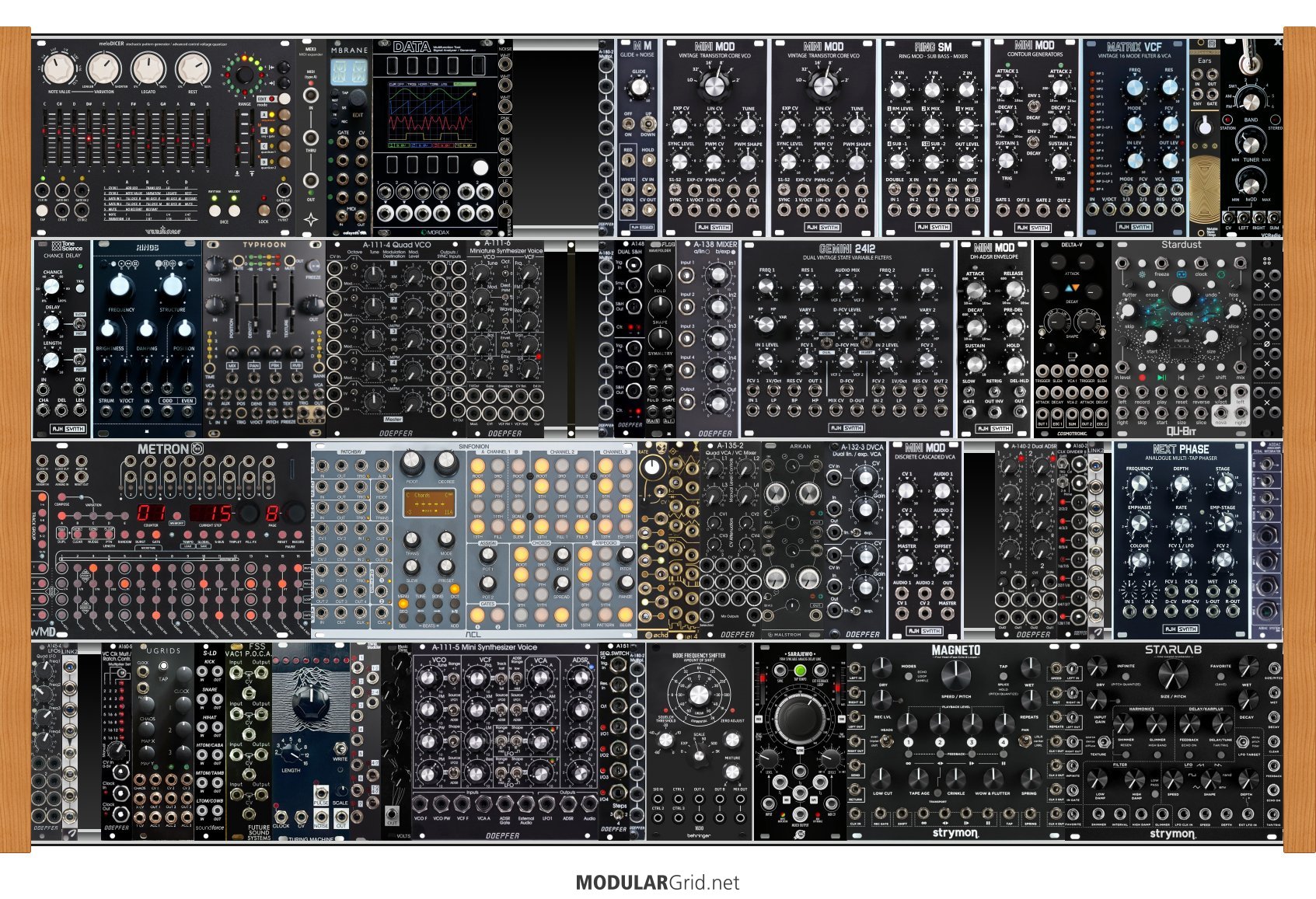
Task: Click the Metron RECORD button
Action: click(298, 535)
